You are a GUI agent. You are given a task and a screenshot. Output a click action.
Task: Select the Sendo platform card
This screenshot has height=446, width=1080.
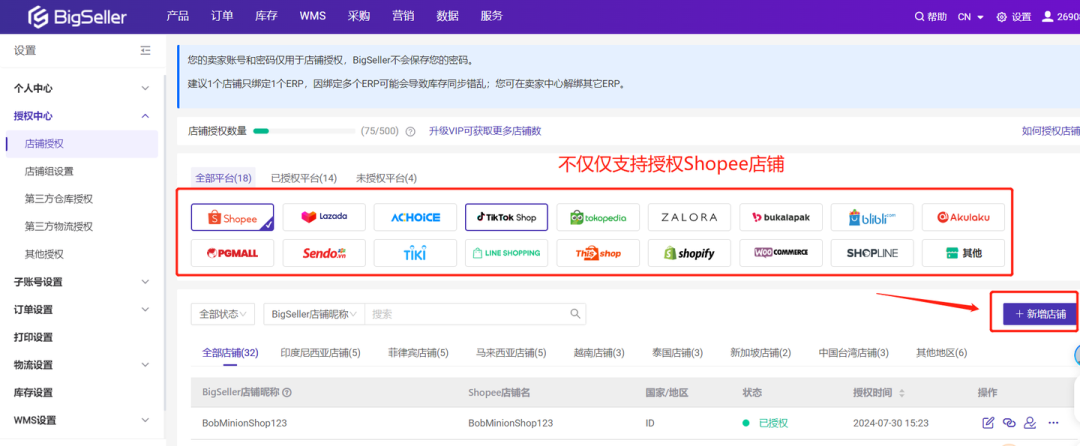pos(324,253)
